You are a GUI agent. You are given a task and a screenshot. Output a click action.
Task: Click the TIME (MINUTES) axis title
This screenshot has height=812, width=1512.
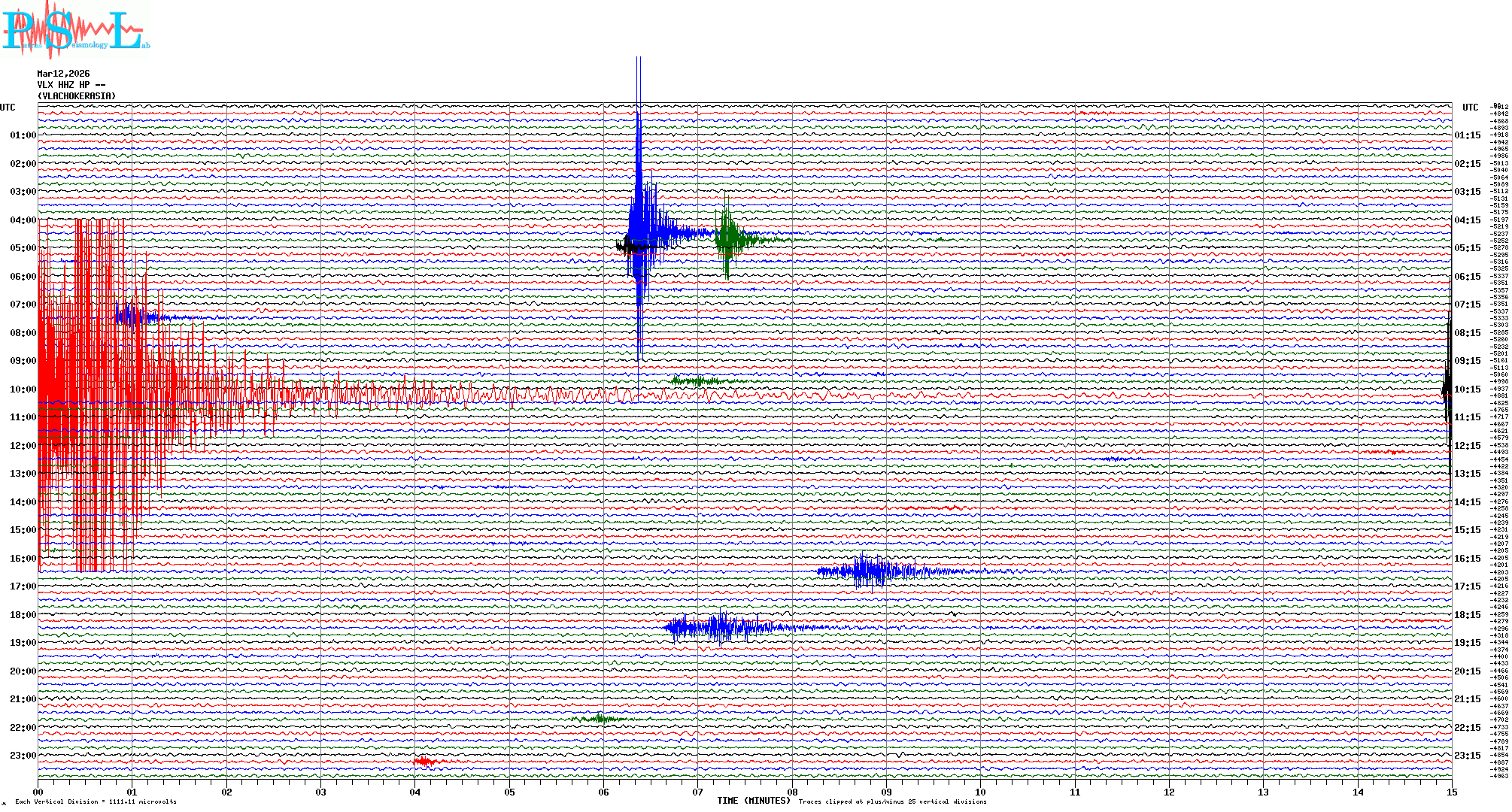click(753, 801)
